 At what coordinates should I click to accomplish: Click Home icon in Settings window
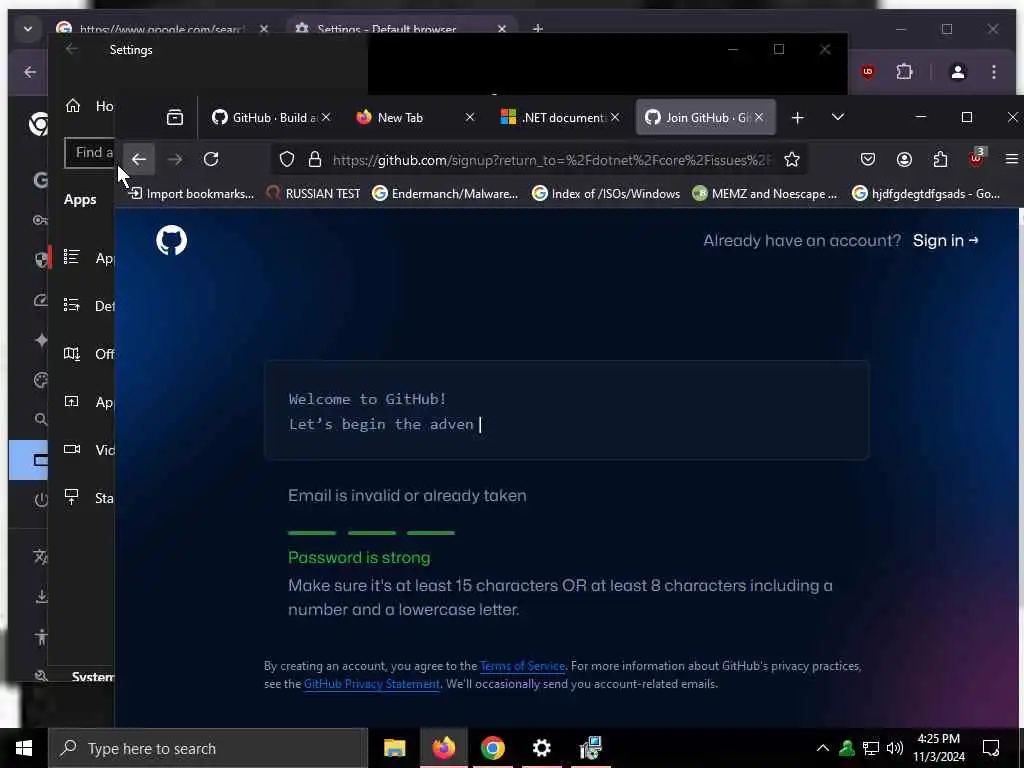coord(73,106)
